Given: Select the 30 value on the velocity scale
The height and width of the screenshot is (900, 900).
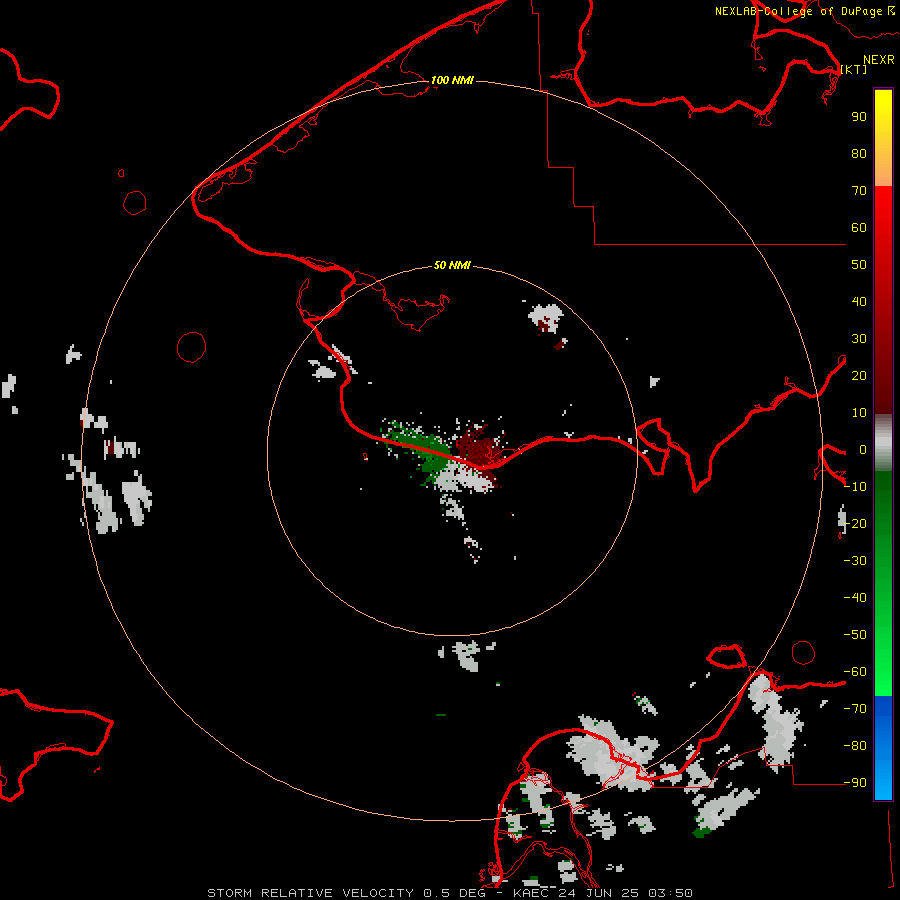Looking at the screenshot, I should (859, 339).
